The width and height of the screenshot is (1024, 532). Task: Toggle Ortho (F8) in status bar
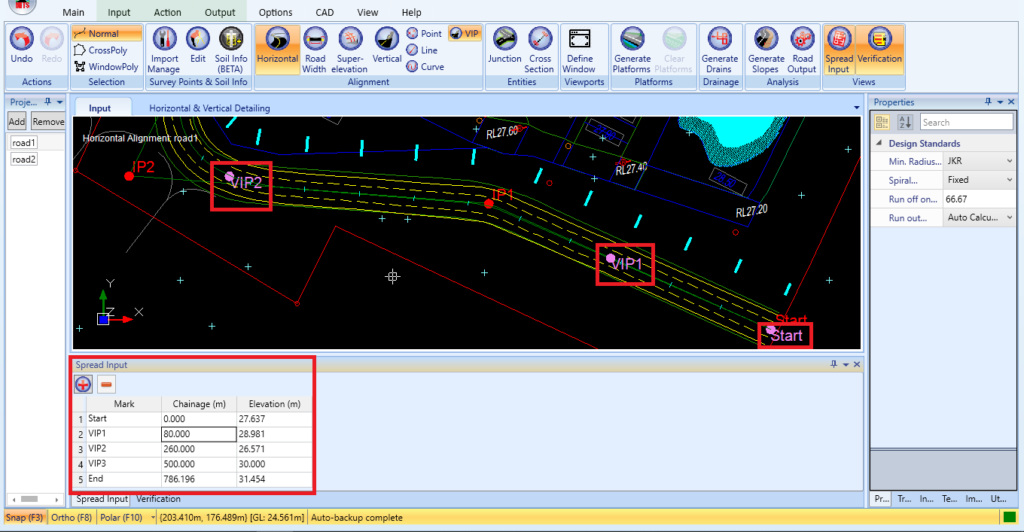point(71,518)
